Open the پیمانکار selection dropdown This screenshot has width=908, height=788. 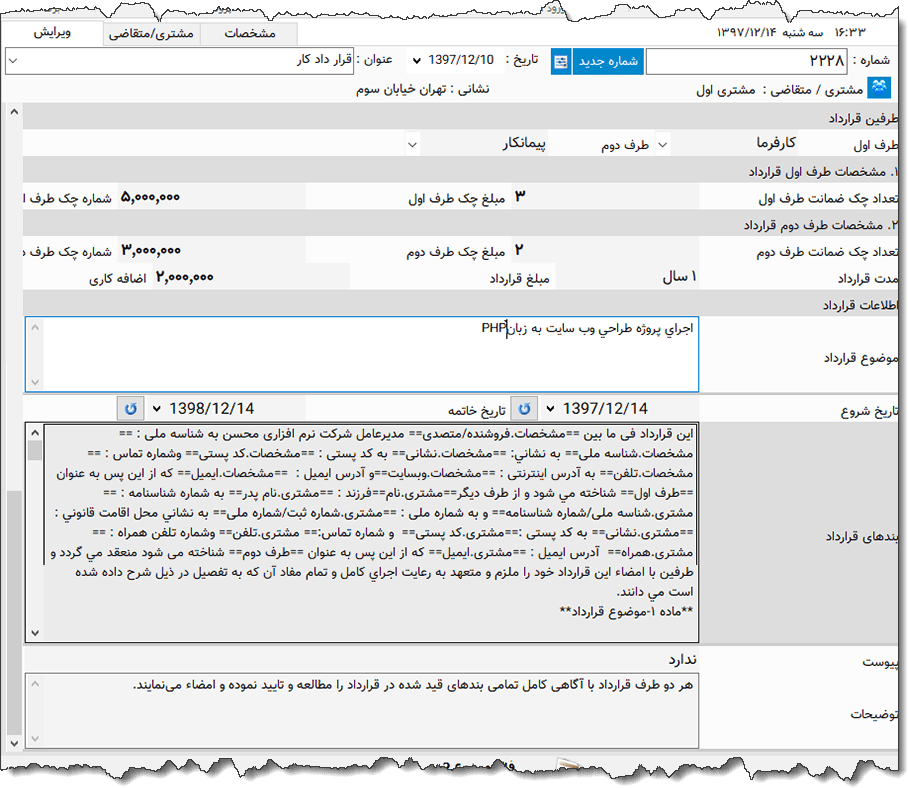tap(412, 144)
